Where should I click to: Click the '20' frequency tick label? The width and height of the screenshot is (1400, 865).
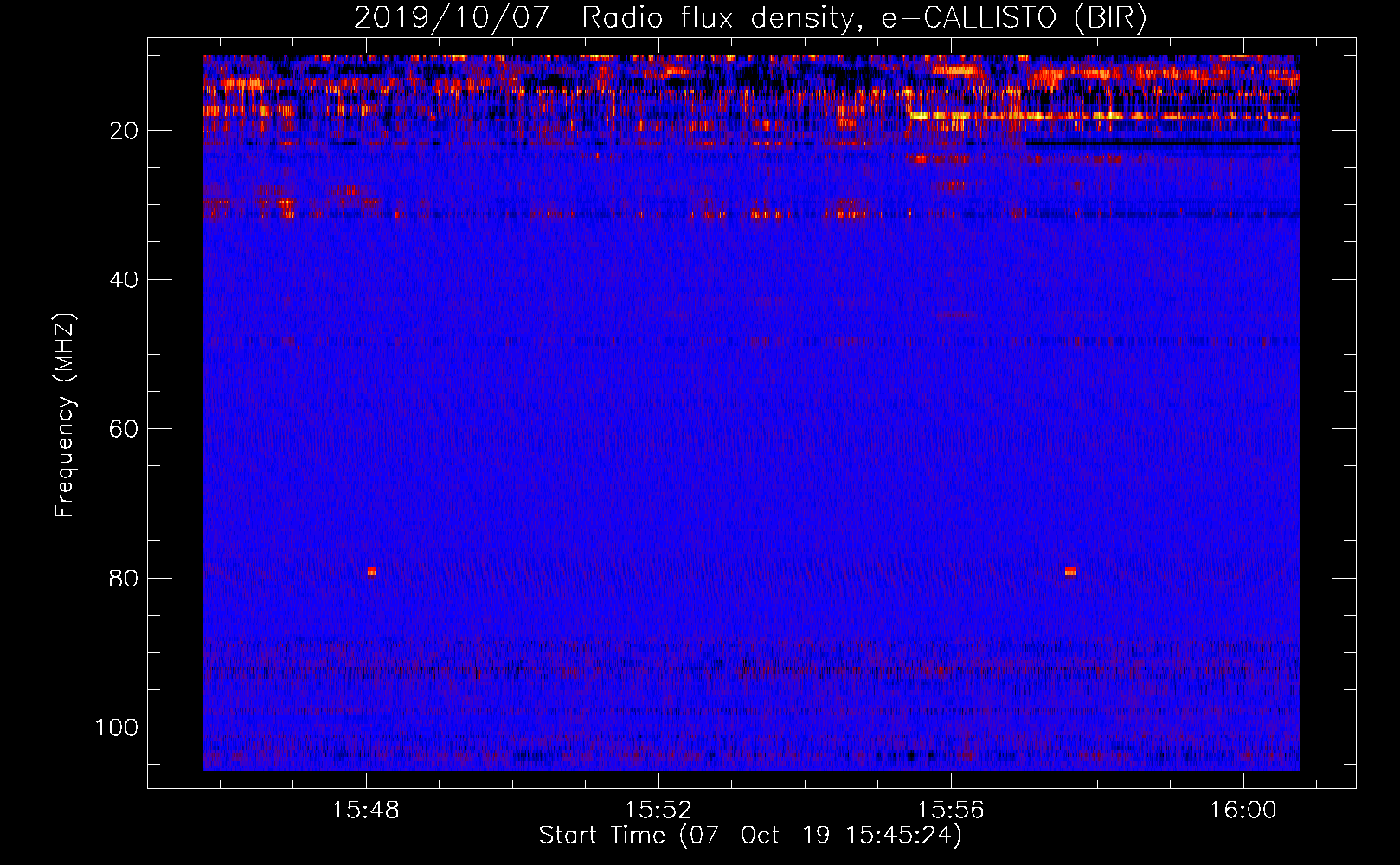(x=124, y=131)
